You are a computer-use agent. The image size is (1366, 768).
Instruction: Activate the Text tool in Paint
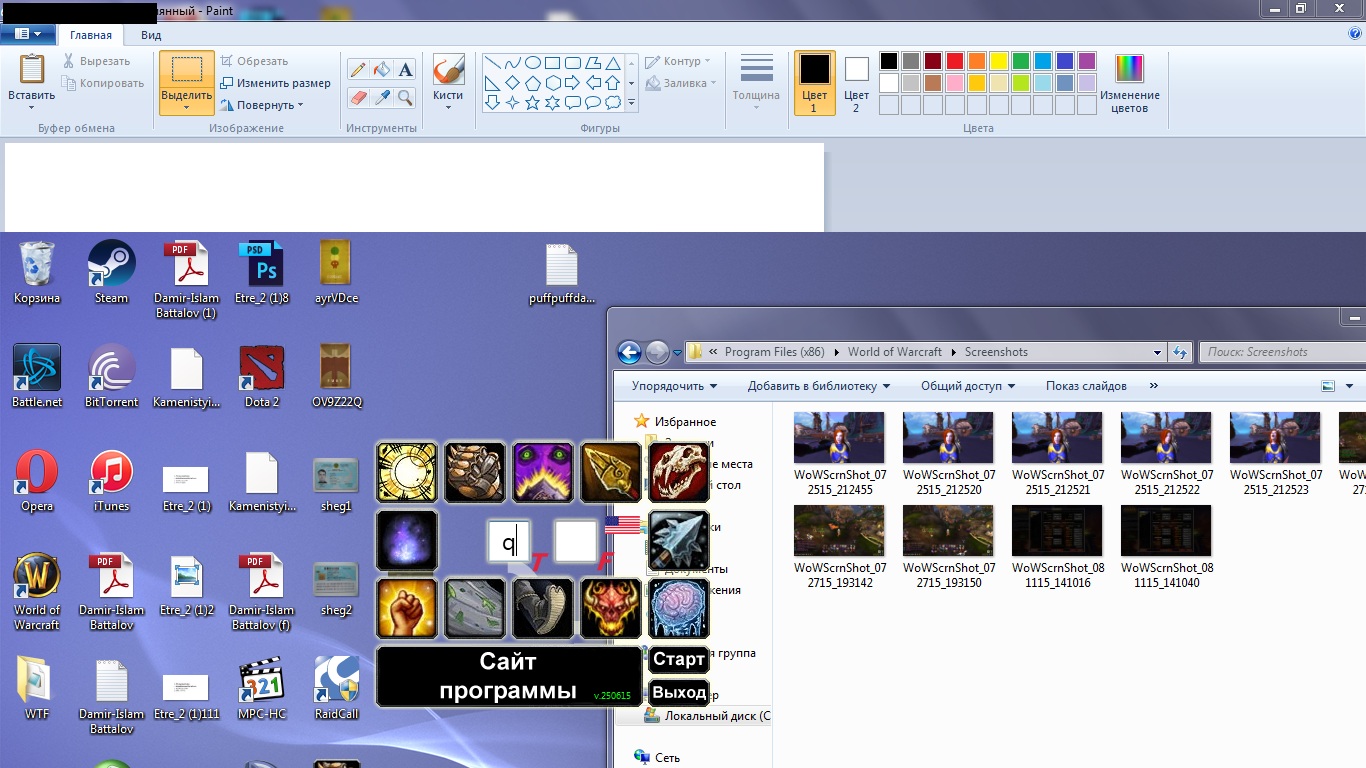pyautogui.click(x=405, y=70)
